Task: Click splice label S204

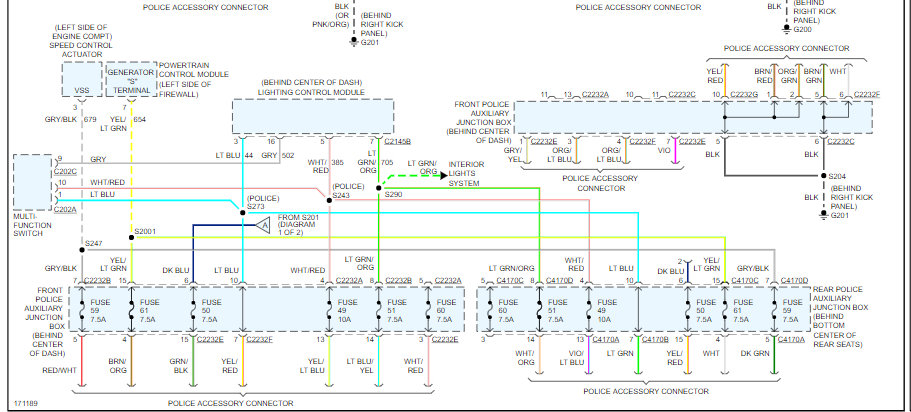Action: (x=837, y=176)
